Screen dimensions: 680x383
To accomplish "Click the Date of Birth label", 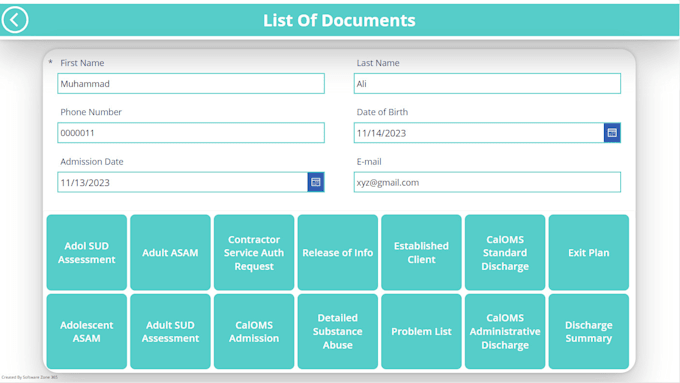I will pyautogui.click(x=382, y=112).
